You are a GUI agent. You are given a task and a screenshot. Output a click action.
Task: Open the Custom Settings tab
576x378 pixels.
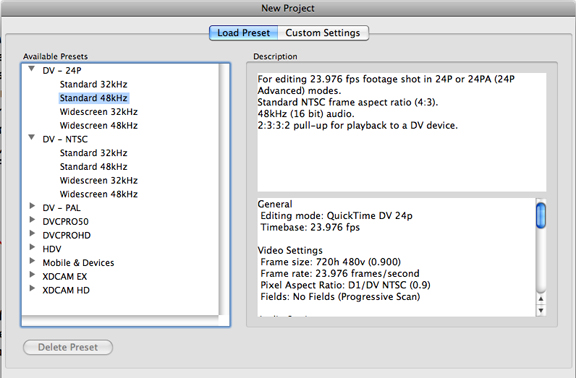[323, 33]
